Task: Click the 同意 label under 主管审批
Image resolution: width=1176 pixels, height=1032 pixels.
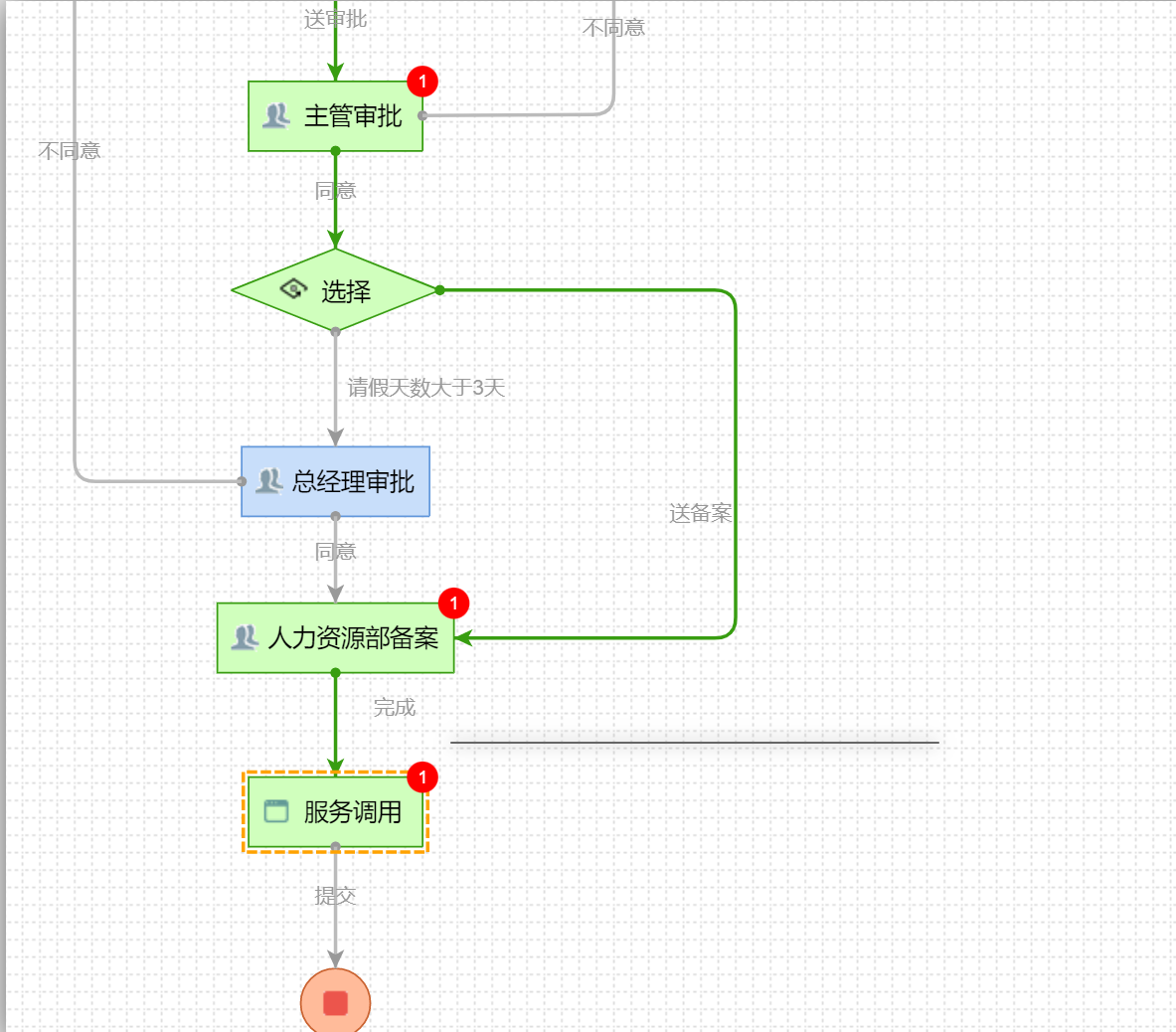Action: 335,191
